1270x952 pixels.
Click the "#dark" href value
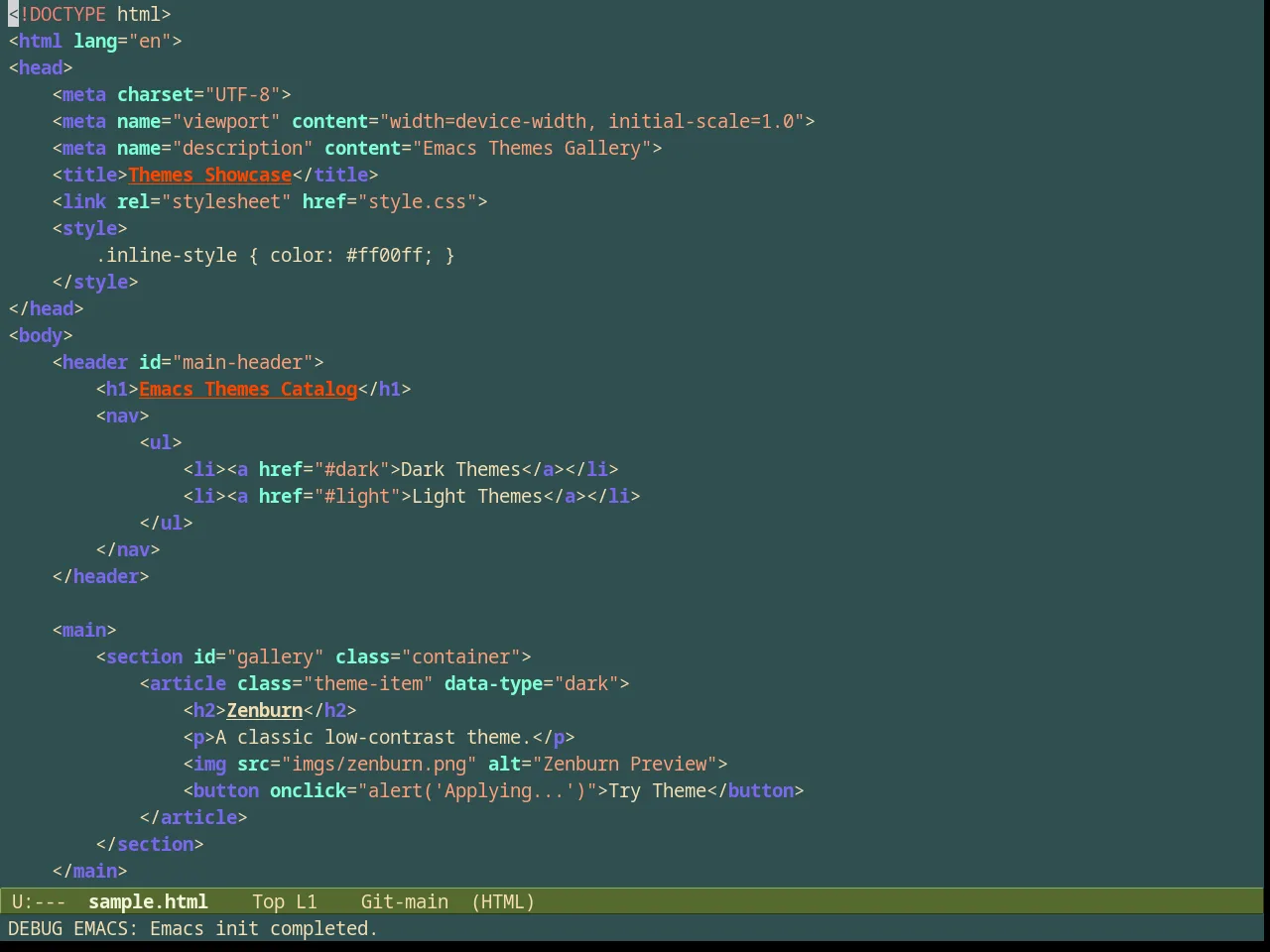[351, 469]
